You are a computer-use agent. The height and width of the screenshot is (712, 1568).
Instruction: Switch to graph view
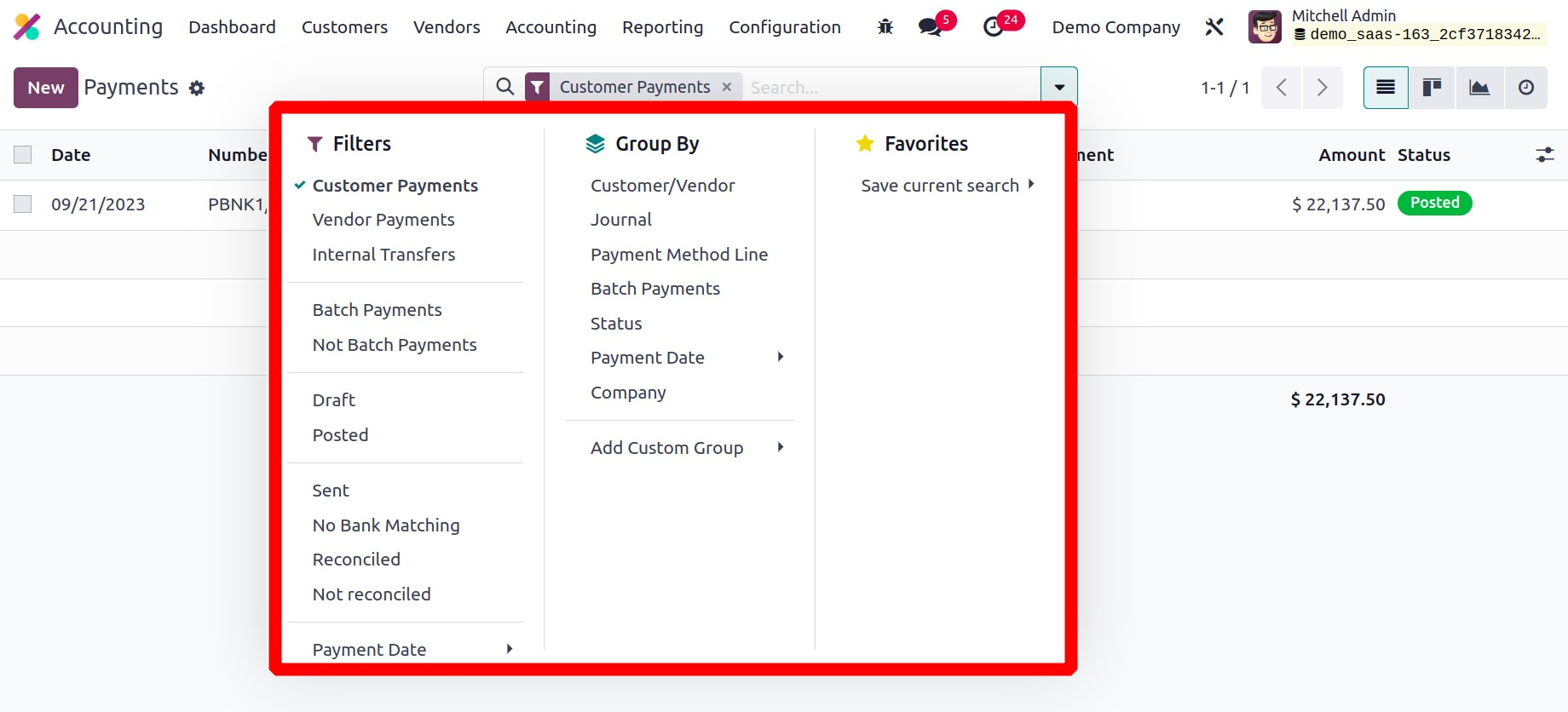tap(1479, 88)
